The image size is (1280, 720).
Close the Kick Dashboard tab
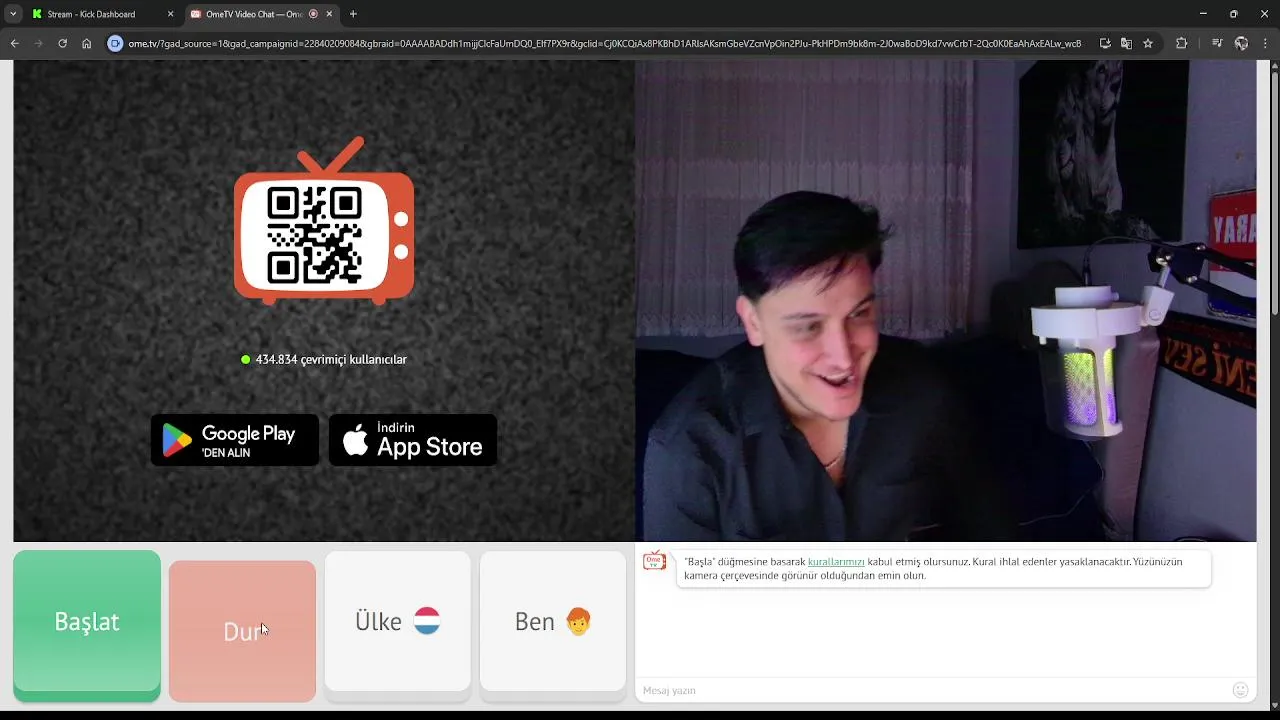point(170,14)
